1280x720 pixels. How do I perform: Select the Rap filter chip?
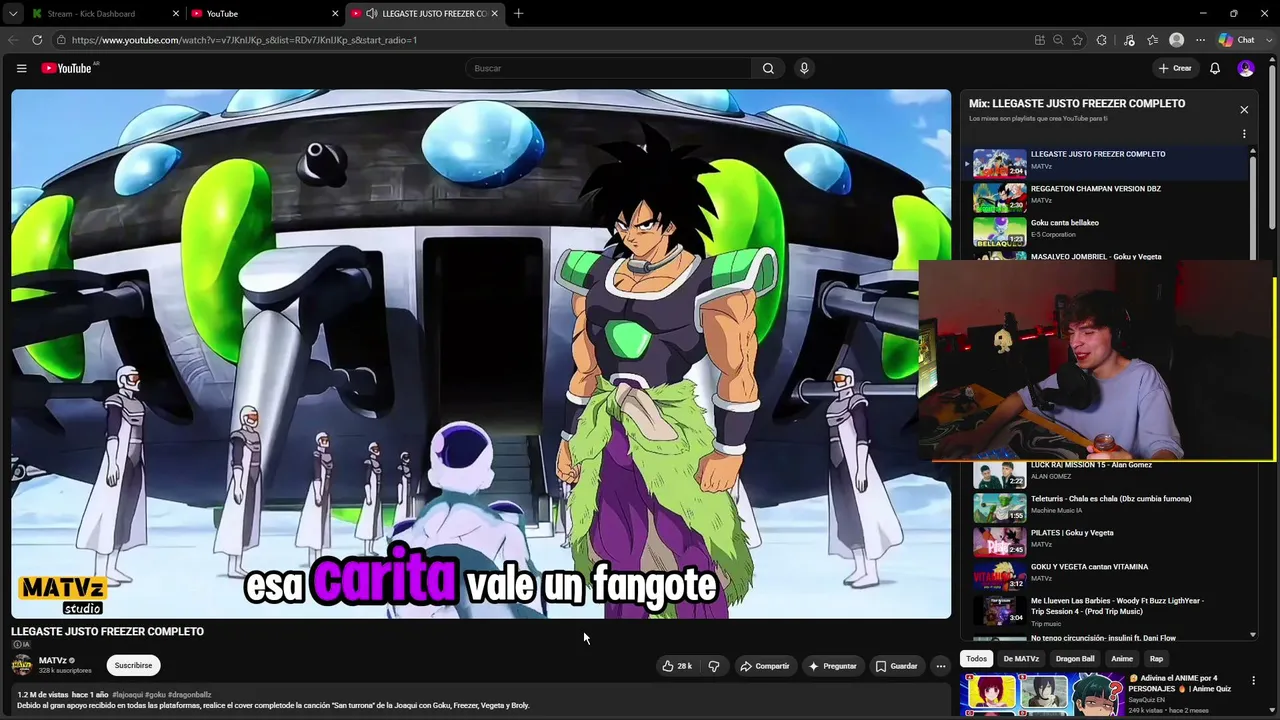pyautogui.click(x=1156, y=659)
